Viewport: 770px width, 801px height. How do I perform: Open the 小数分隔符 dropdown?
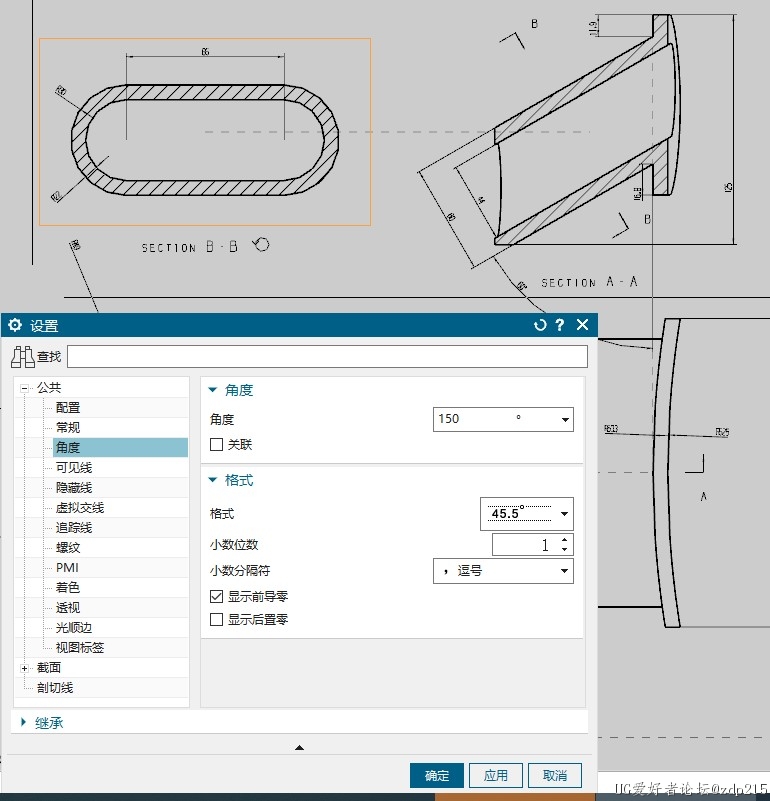coord(503,571)
